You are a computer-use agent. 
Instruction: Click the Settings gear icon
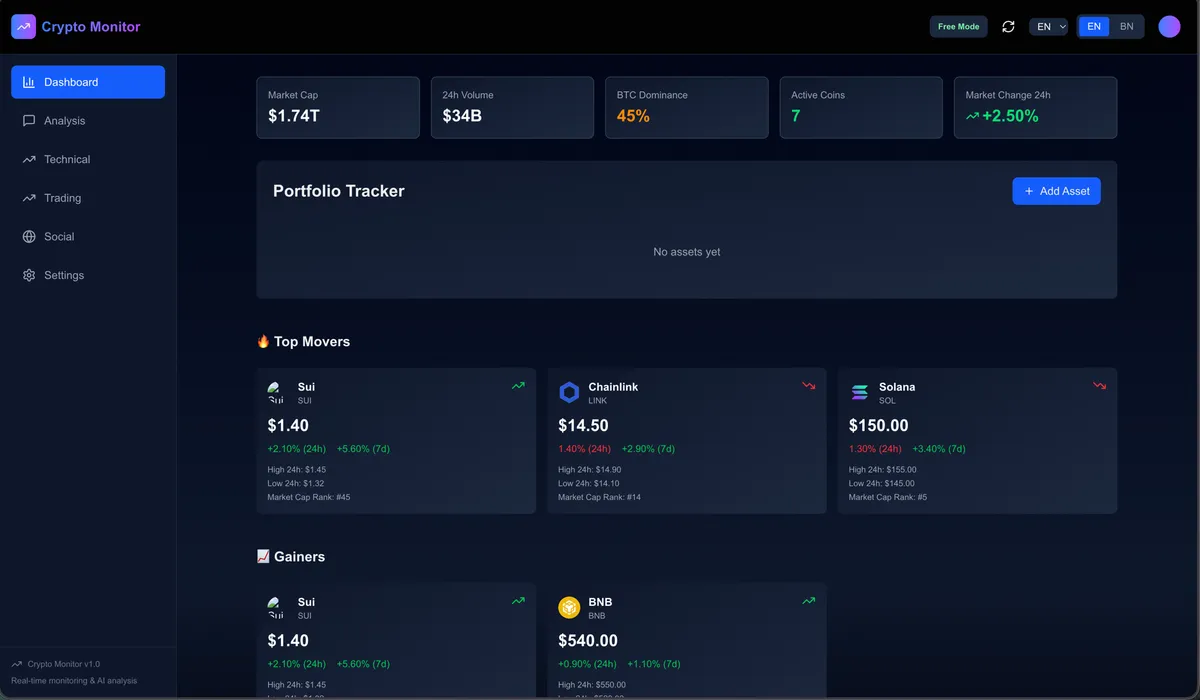click(x=29, y=275)
